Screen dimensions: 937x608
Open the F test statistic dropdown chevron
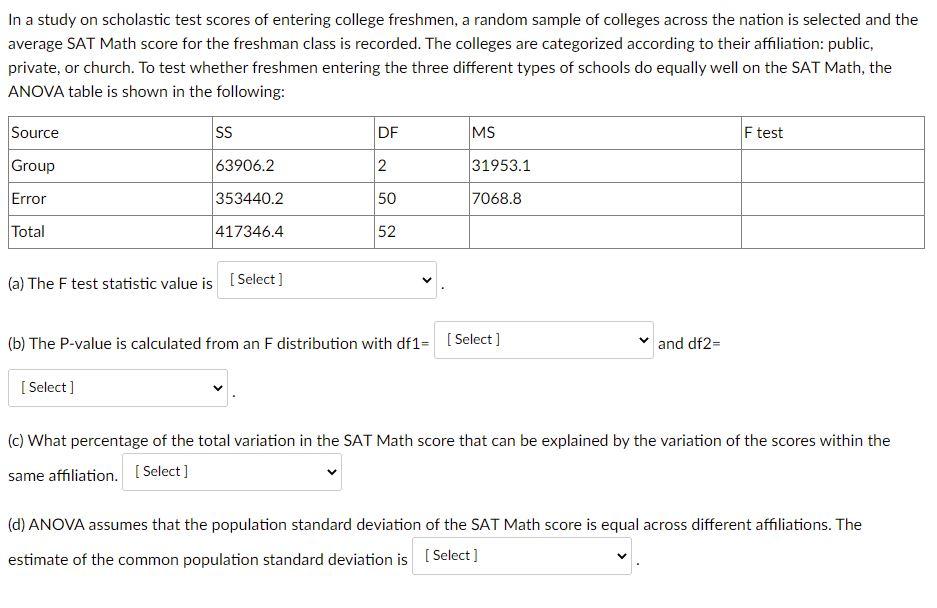[x=427, y=280]
